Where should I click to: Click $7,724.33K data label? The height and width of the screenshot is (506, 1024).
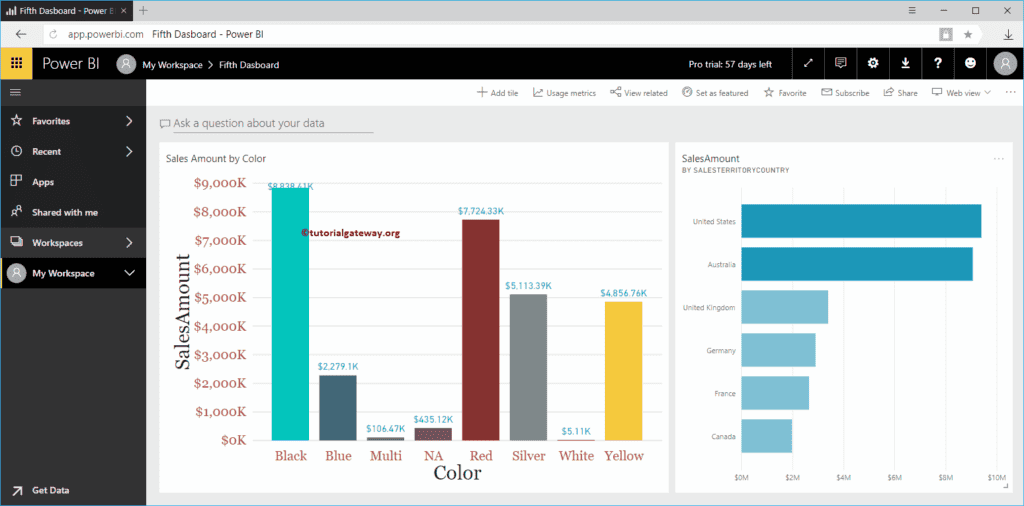point(481,211)
